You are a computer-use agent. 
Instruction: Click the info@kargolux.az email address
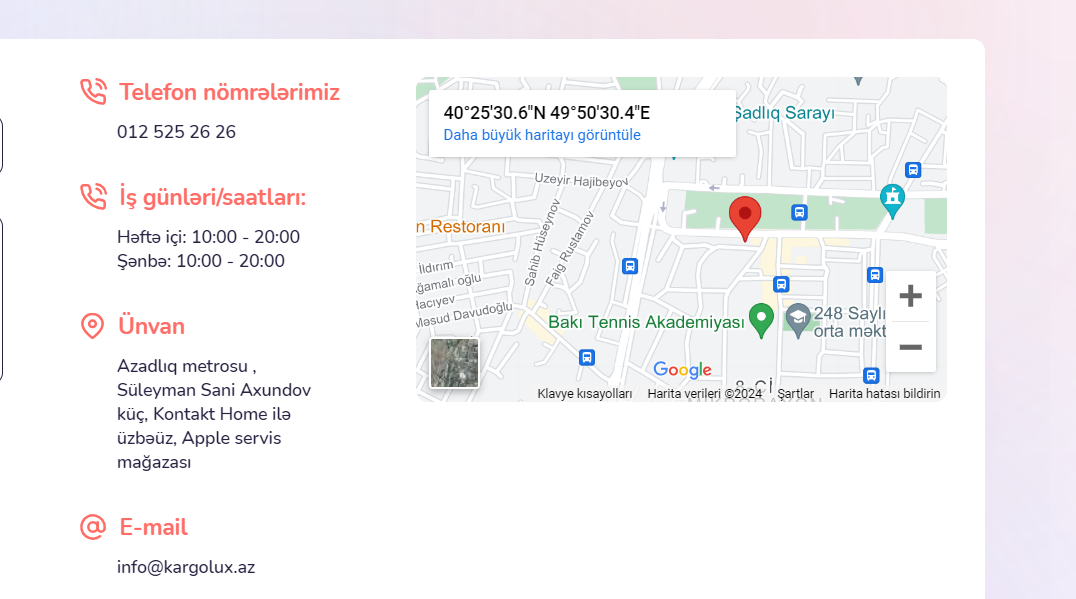click(186, 567)
